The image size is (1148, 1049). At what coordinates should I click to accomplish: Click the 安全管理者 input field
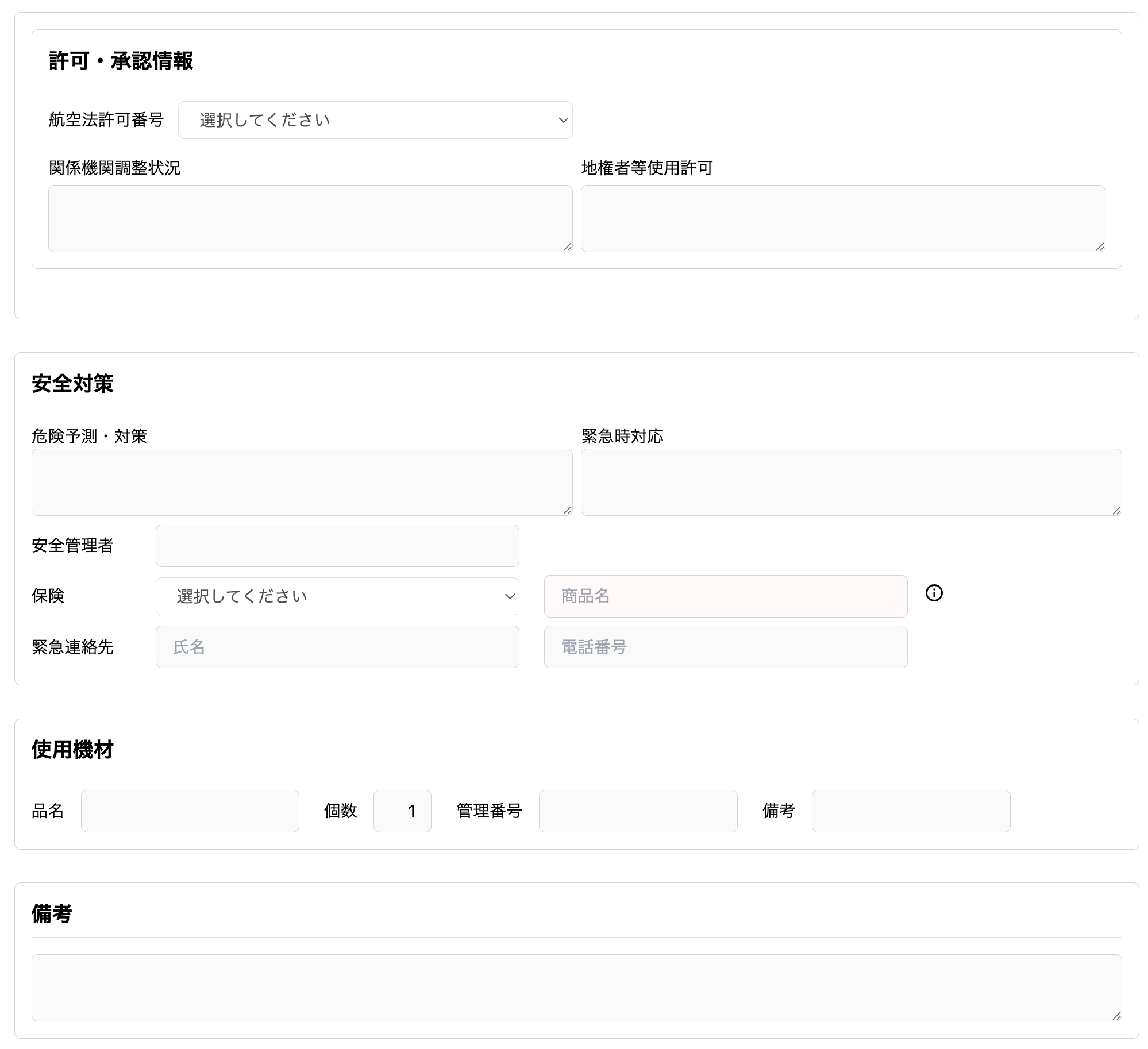(337, 546)
